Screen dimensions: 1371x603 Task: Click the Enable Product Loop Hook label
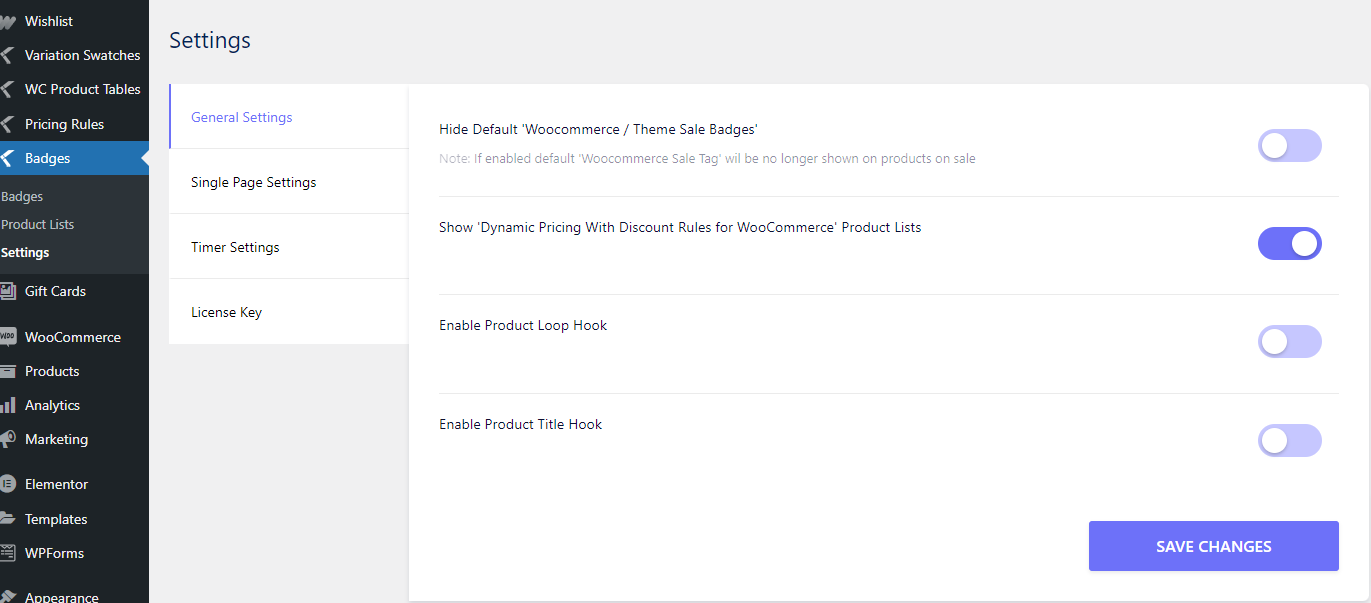coord(523,325)
